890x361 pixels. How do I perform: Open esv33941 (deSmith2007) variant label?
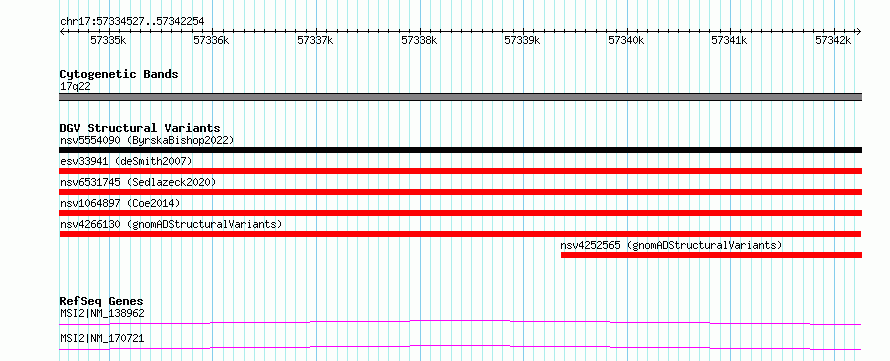(x=126, y=161)
